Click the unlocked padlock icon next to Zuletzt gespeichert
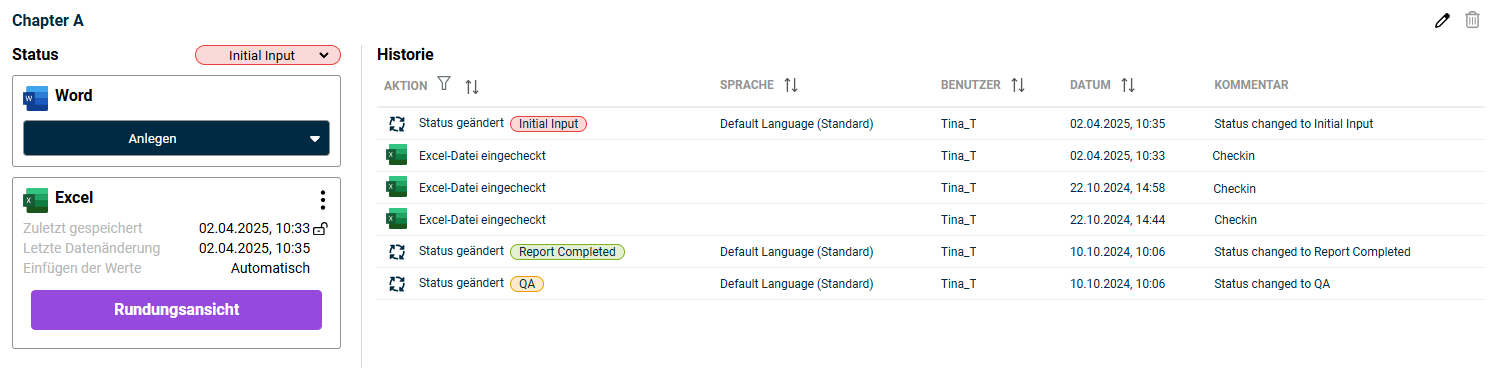Image resolution: width=1495 pixels, height=368 pixels. coord(320,229)
